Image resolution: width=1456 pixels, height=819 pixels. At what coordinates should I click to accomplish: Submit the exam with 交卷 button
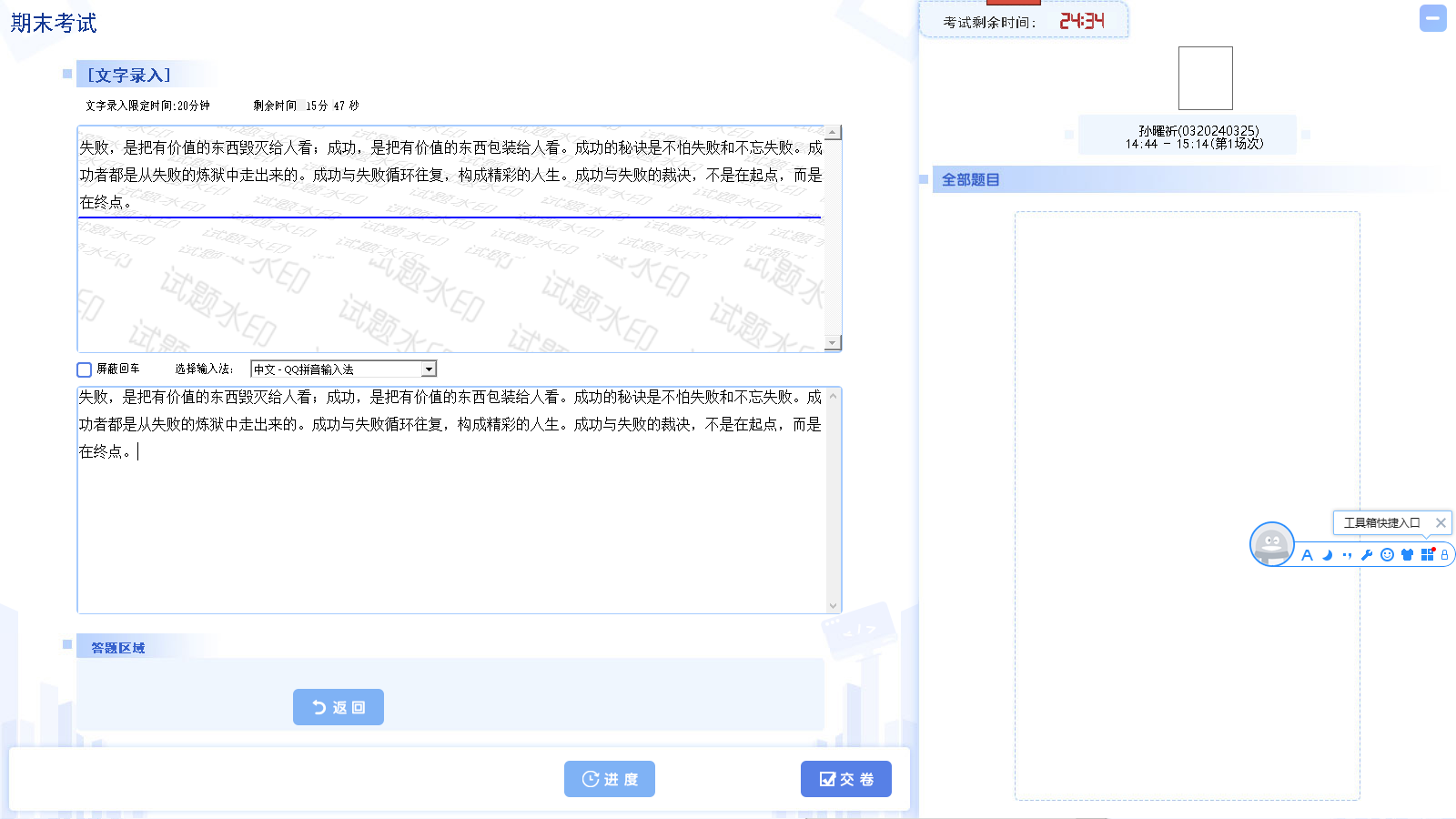(x=846, y=779)
